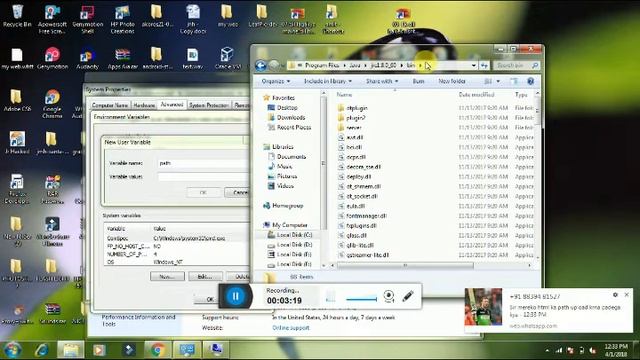
Task: Open the Genymotion desktop shortcut
Action: tap(52, 58)
